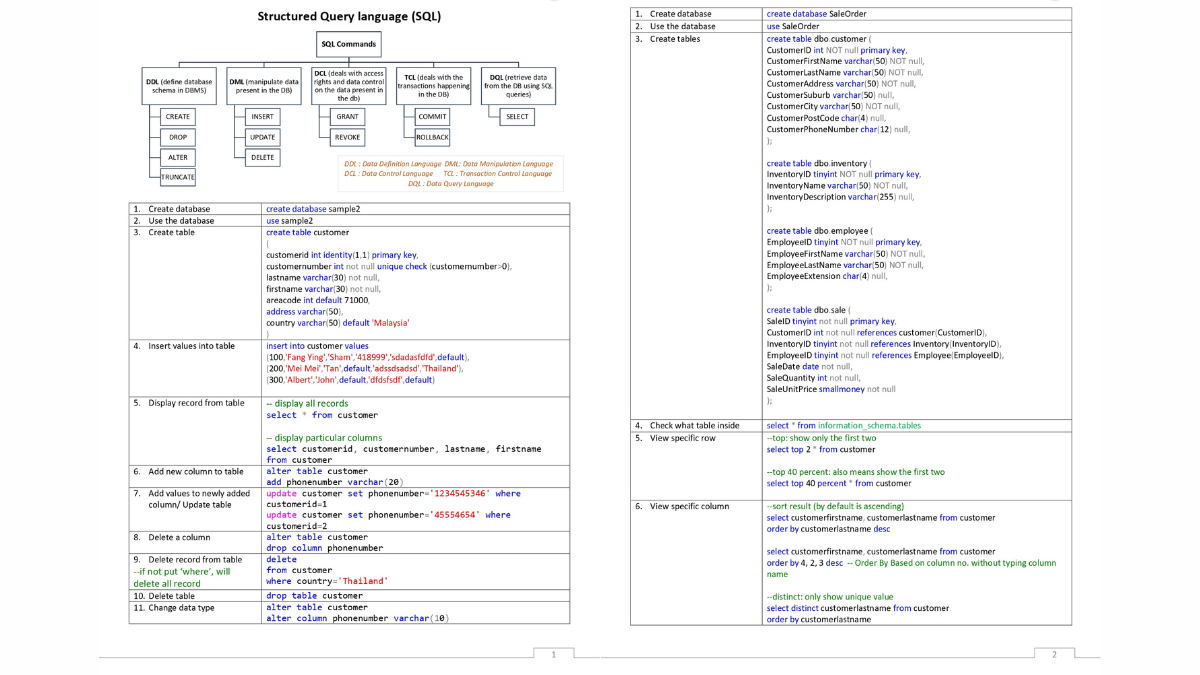Viewport: 1200px width, 675px height.
Task: Click the page number 1 footer box
Action: 554,654
